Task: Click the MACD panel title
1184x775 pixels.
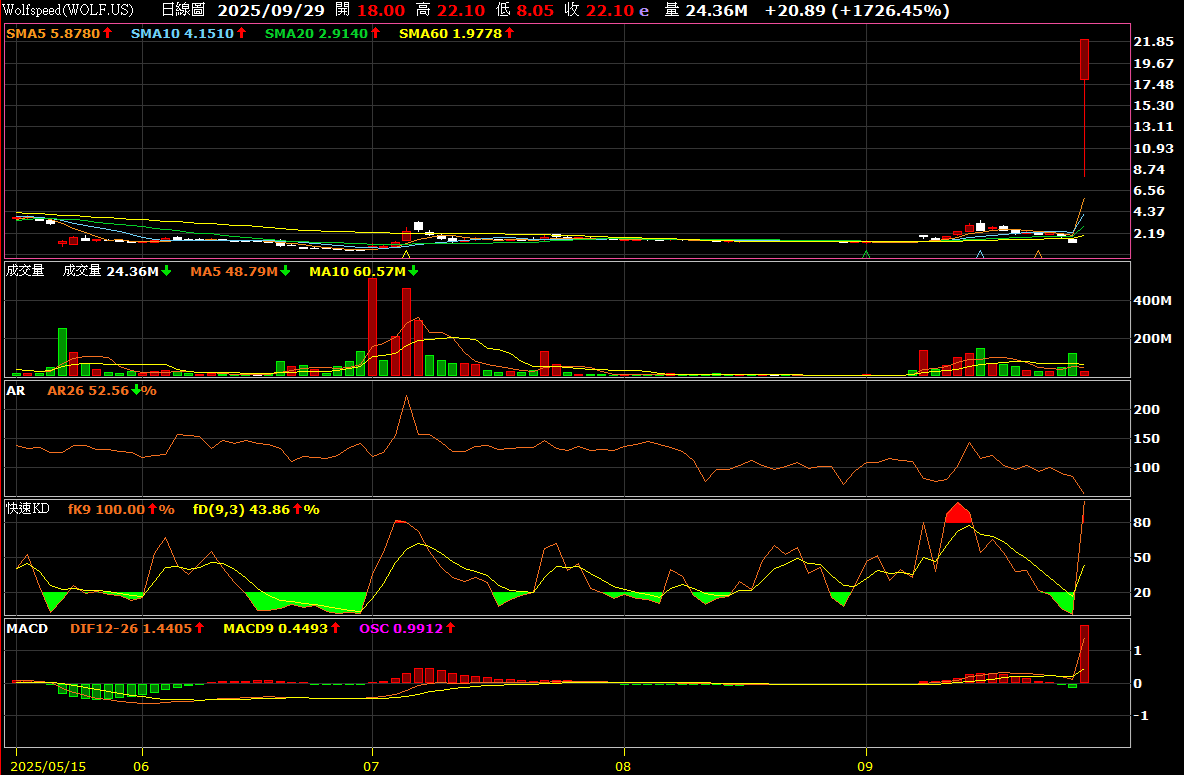Action: point(27,628)
